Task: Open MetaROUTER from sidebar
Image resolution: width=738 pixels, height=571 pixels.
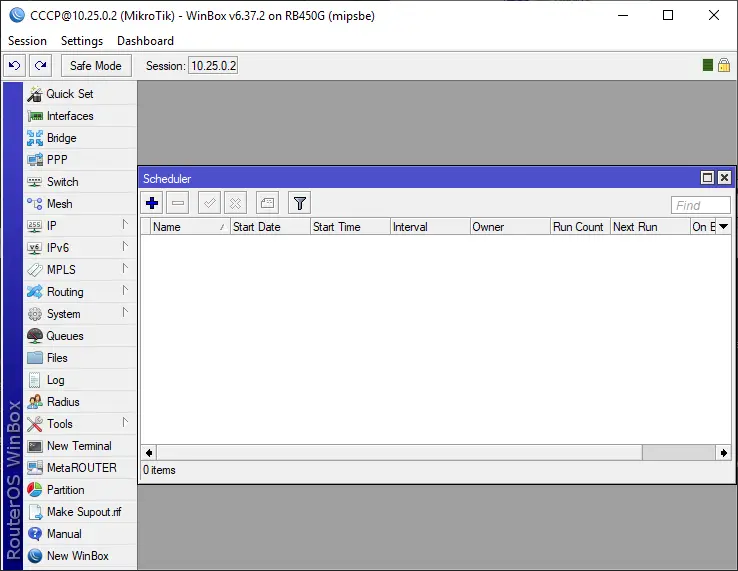Action: [x=80, y=468]
